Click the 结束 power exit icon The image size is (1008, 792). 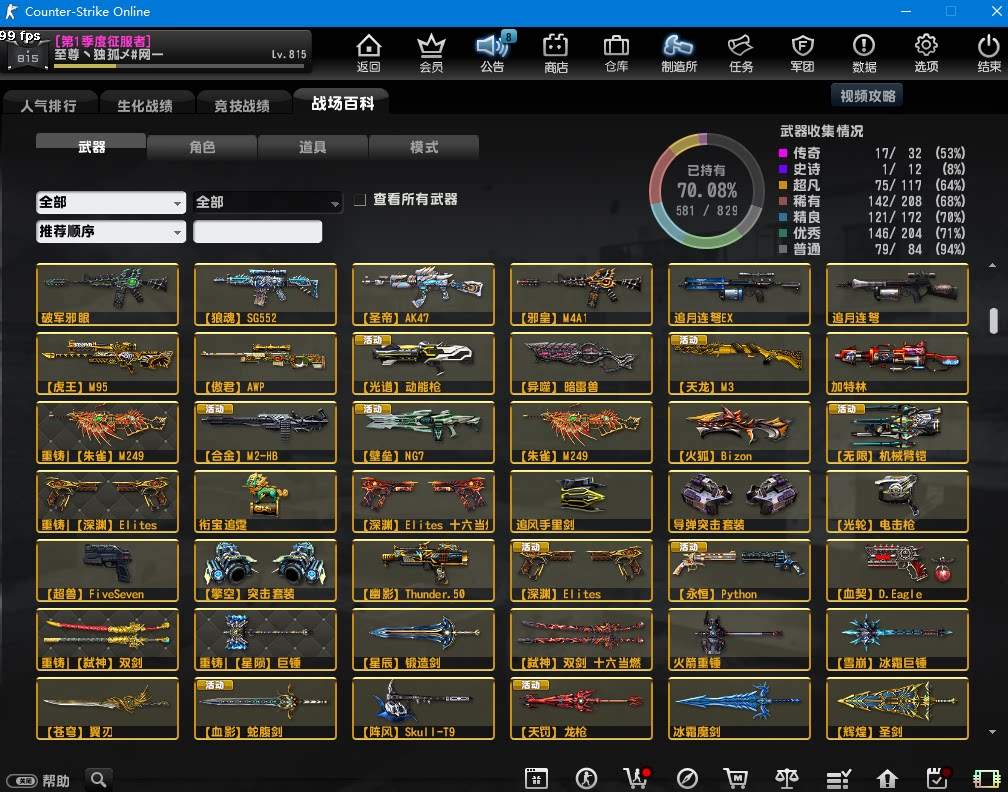[989, 53]
